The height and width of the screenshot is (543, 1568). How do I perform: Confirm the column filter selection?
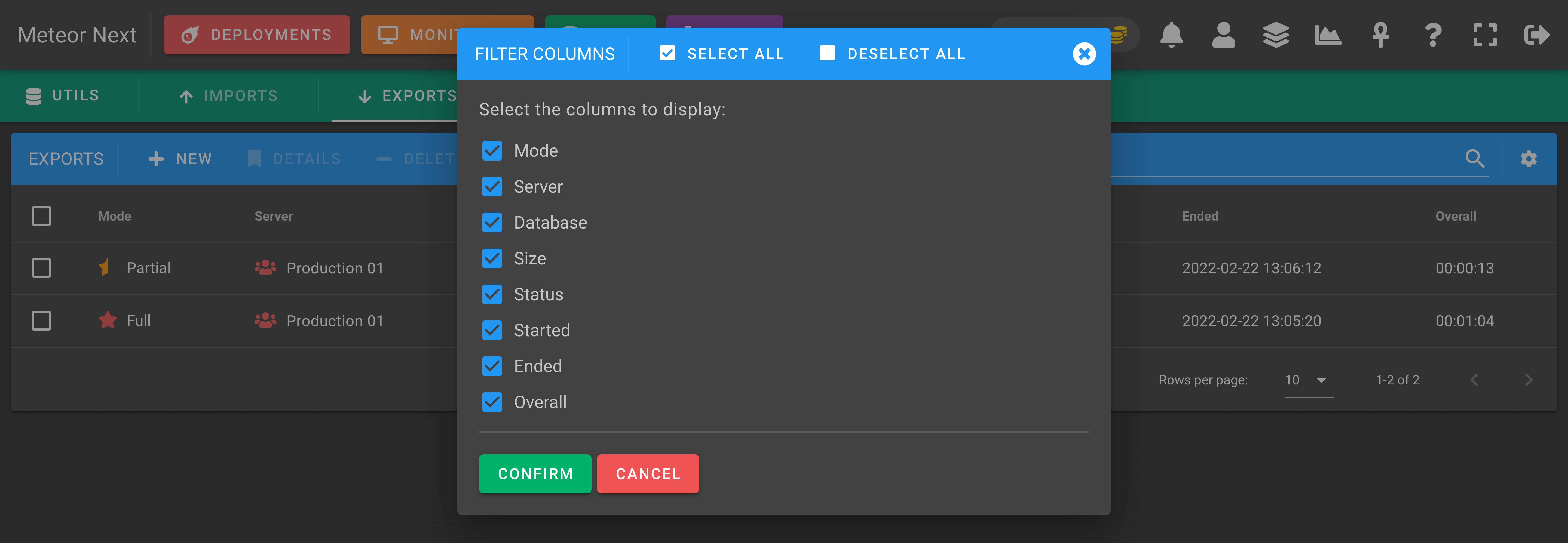click(535, 474)
